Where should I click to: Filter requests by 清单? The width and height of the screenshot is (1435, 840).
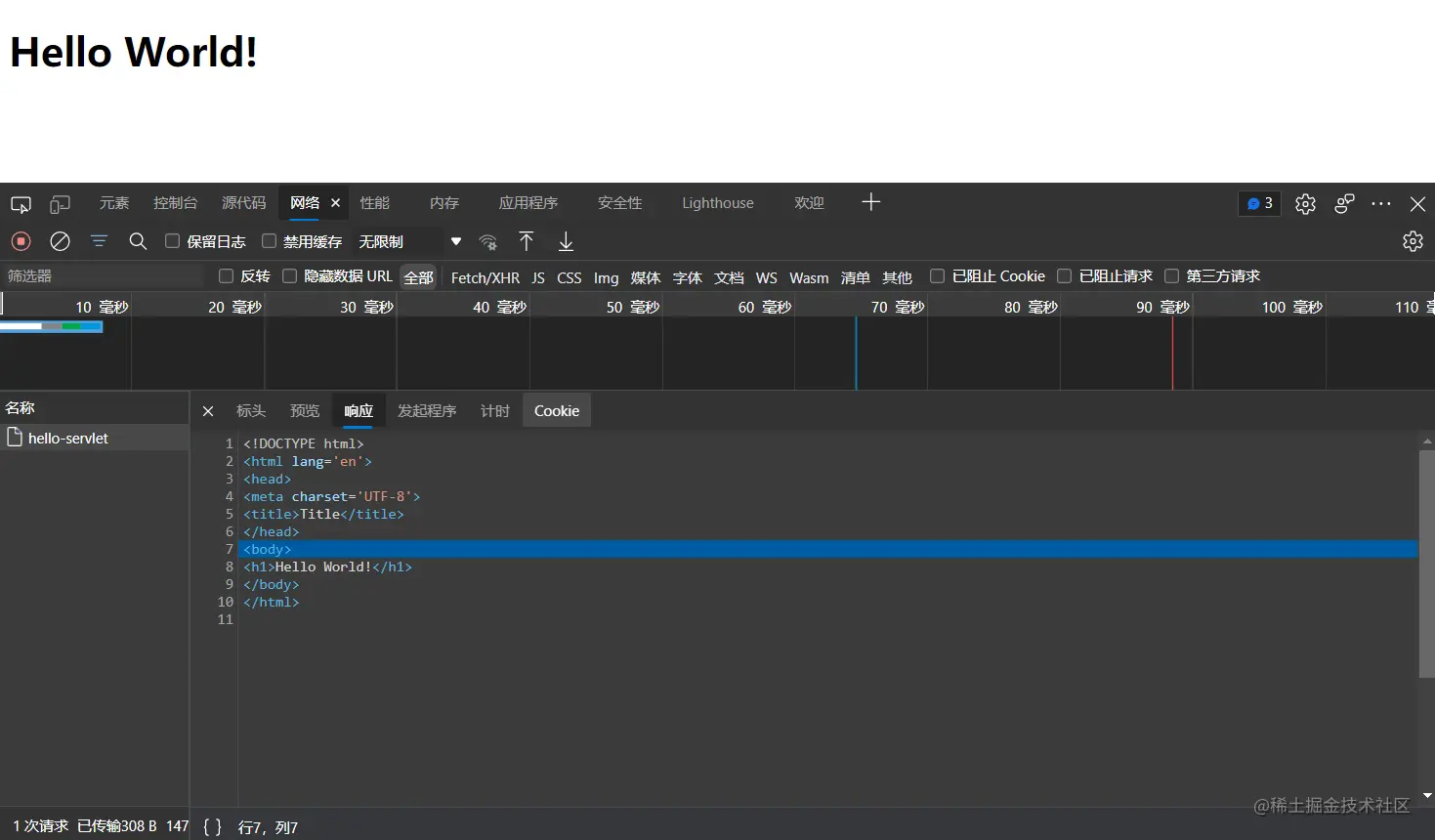[x=856, y=277]
